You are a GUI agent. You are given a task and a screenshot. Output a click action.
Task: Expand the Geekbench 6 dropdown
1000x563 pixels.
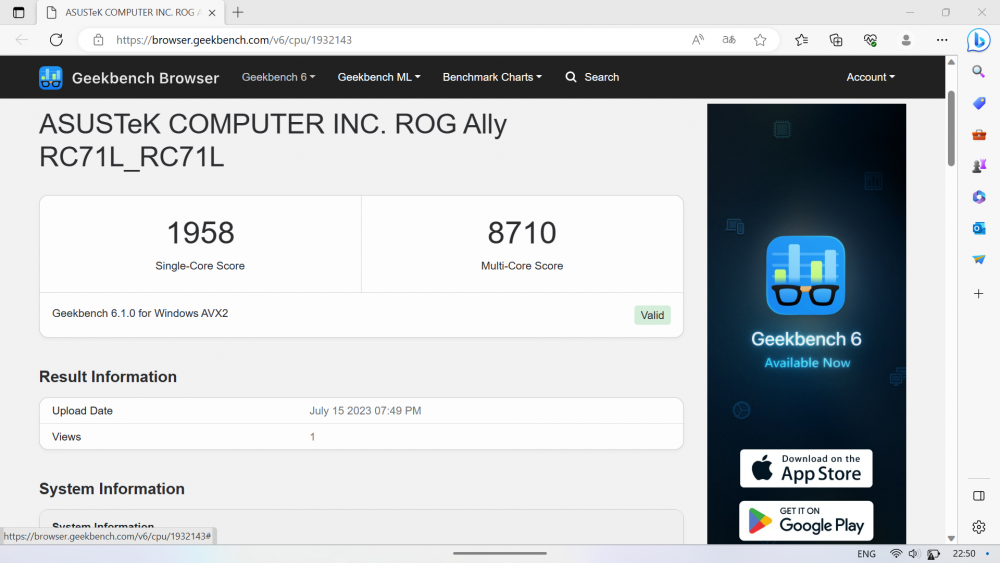tap(278, 77)
